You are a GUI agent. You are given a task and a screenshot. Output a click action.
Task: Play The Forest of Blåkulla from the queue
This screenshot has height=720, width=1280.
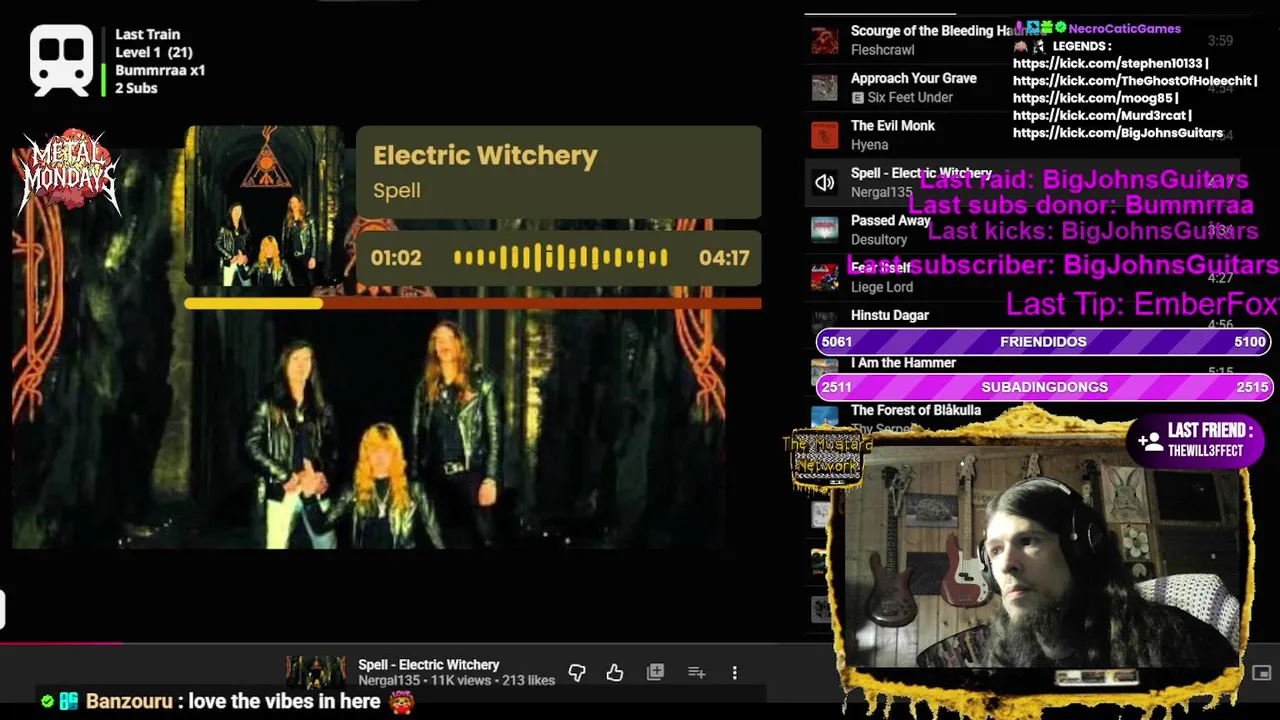(x=916, y=410)
